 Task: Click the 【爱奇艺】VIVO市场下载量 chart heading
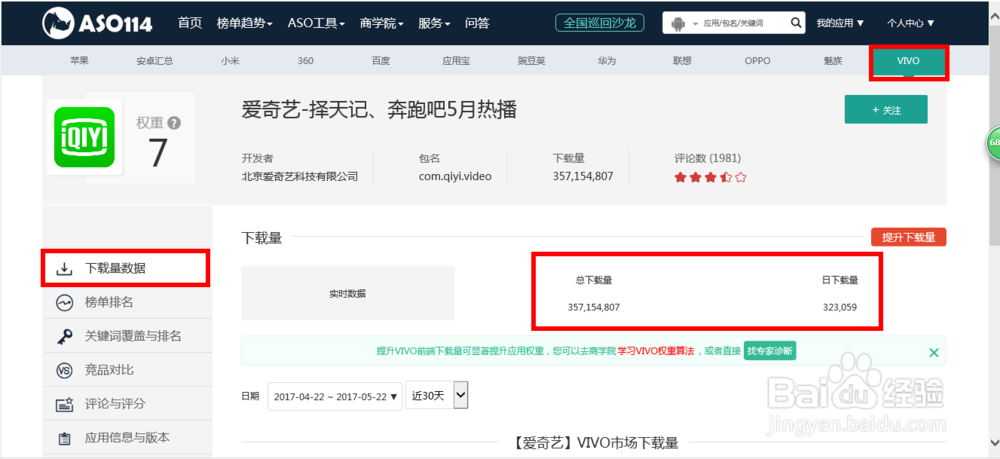coord(595,442)
